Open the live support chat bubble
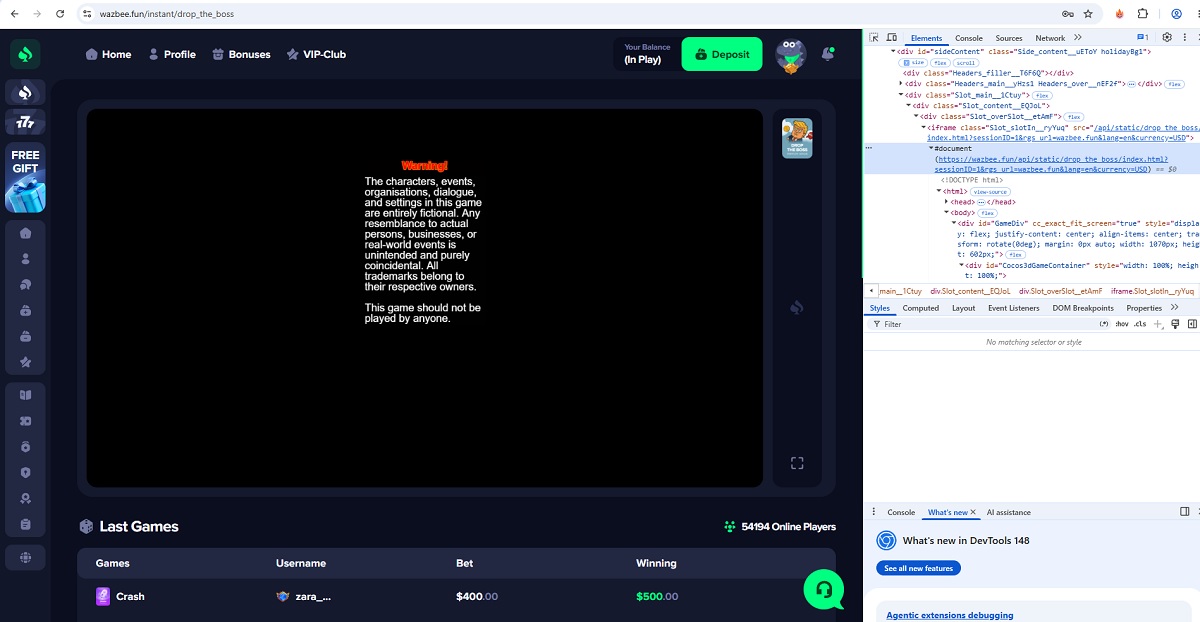This screenshot has width=1200, height=622. [824, 589]
